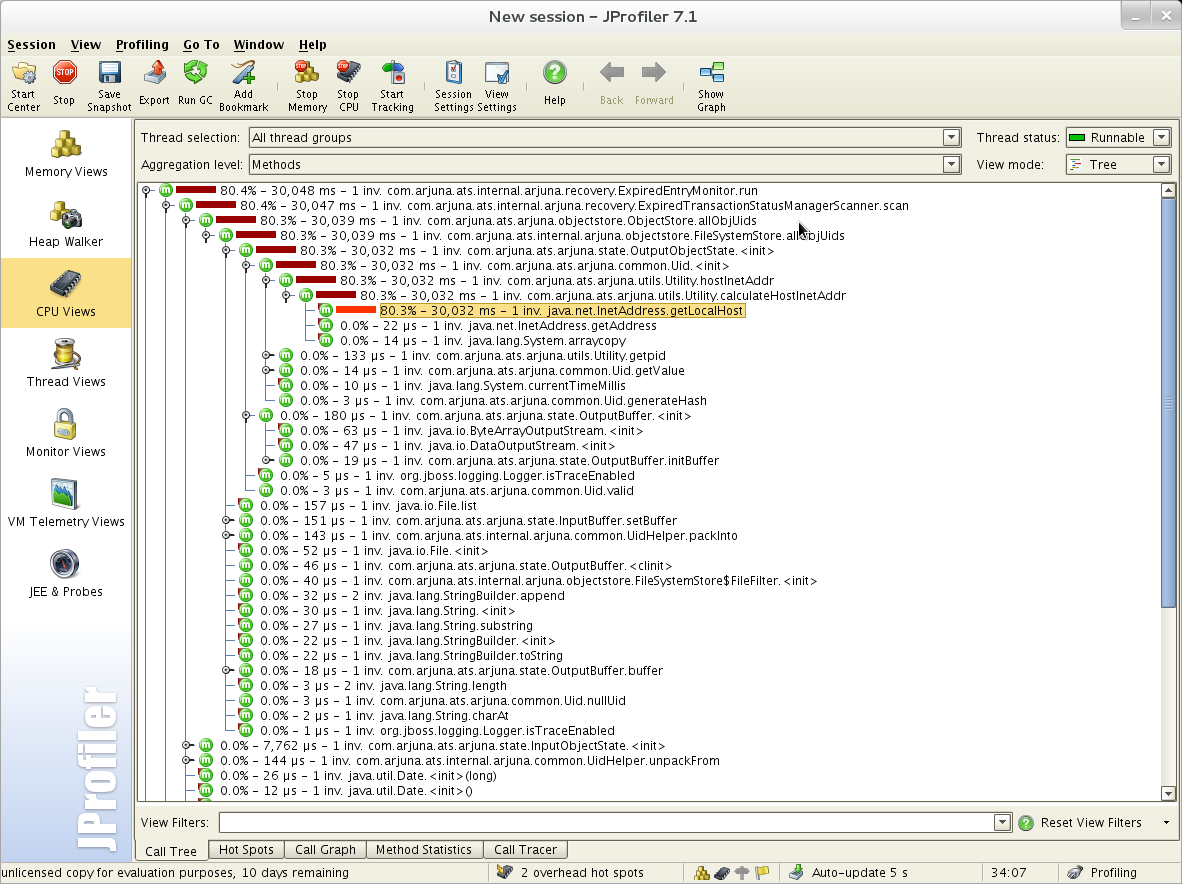
Task: Select the UidHelper.unpackFrom row
Action: tap(470, 760)
